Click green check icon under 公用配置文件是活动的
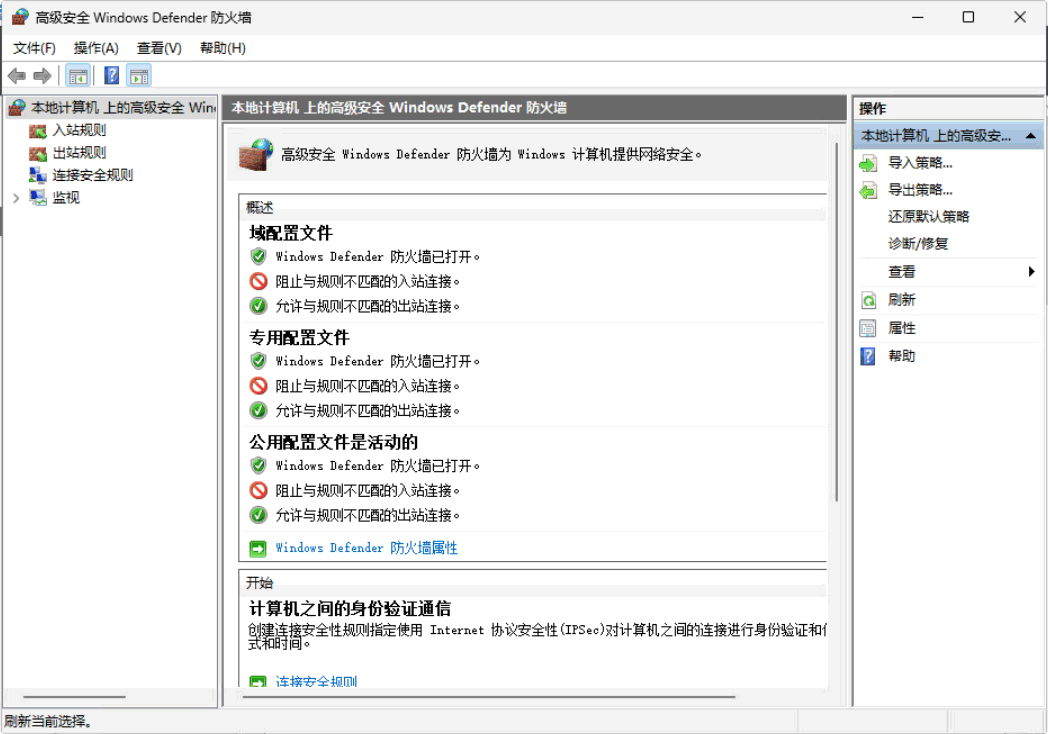This screenshot has width=1048, height=734. 258,515
